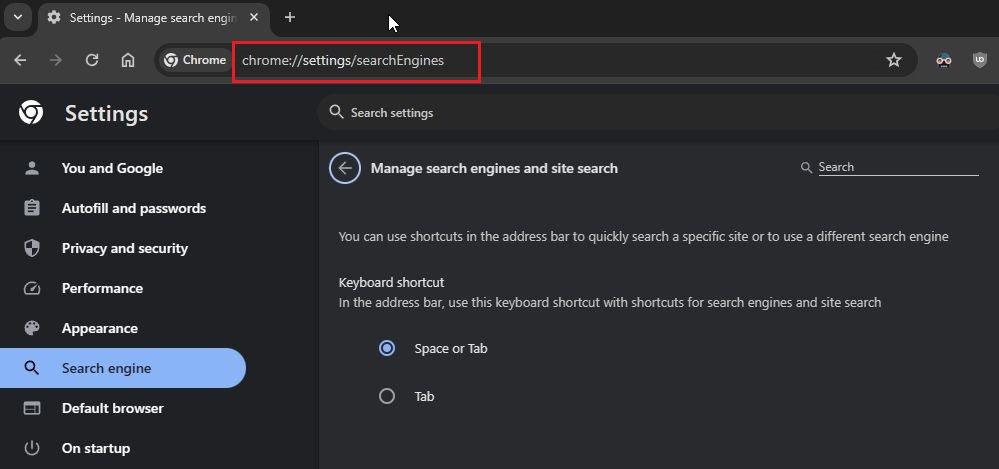The height and width of the screenshot is (469, 999).
Task: Click the Keyboard shortcut heading text
Action: (x=391, y=282)
